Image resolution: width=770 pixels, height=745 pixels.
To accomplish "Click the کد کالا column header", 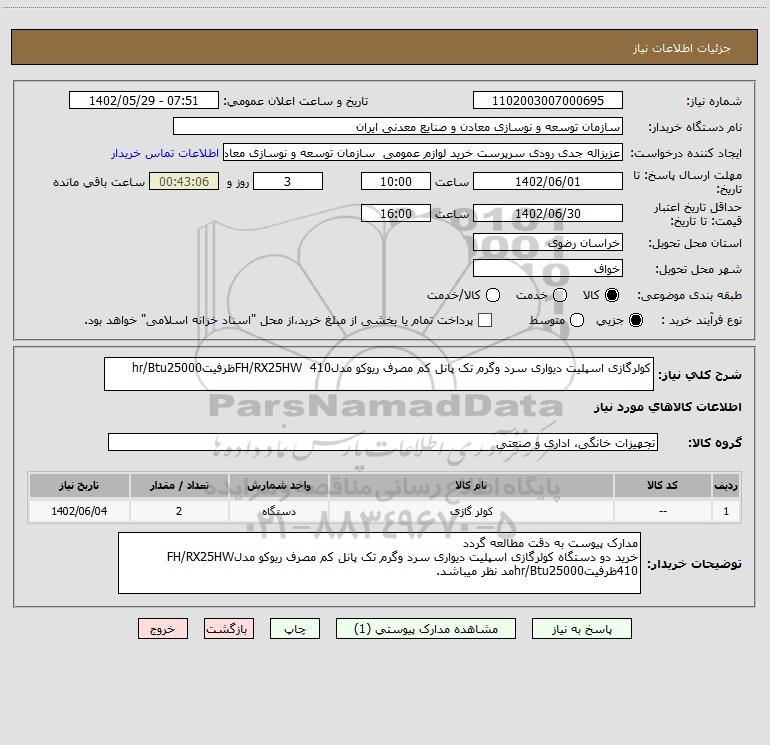I will [662, 485].
